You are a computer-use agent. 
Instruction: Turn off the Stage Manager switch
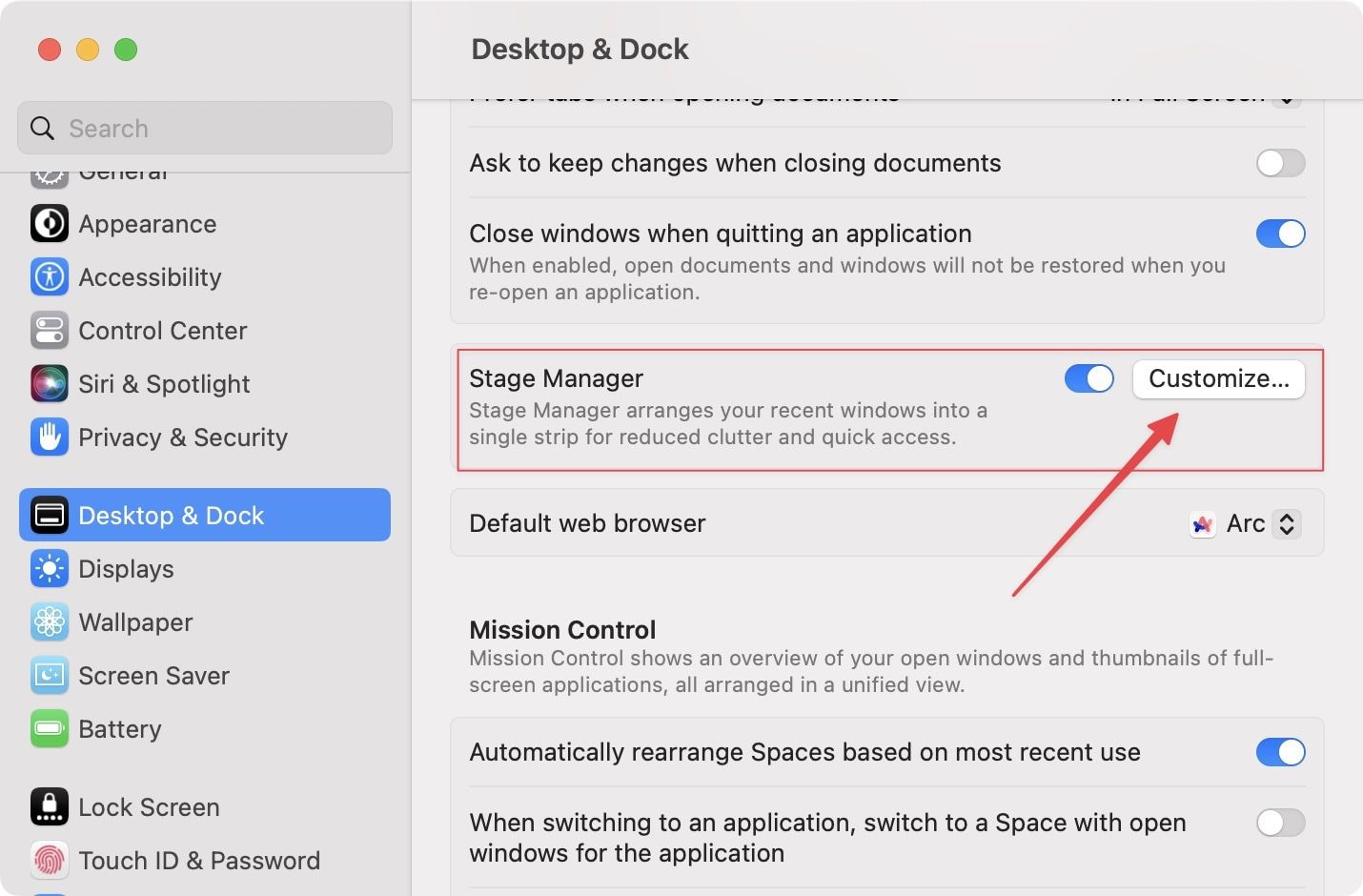1088,378
